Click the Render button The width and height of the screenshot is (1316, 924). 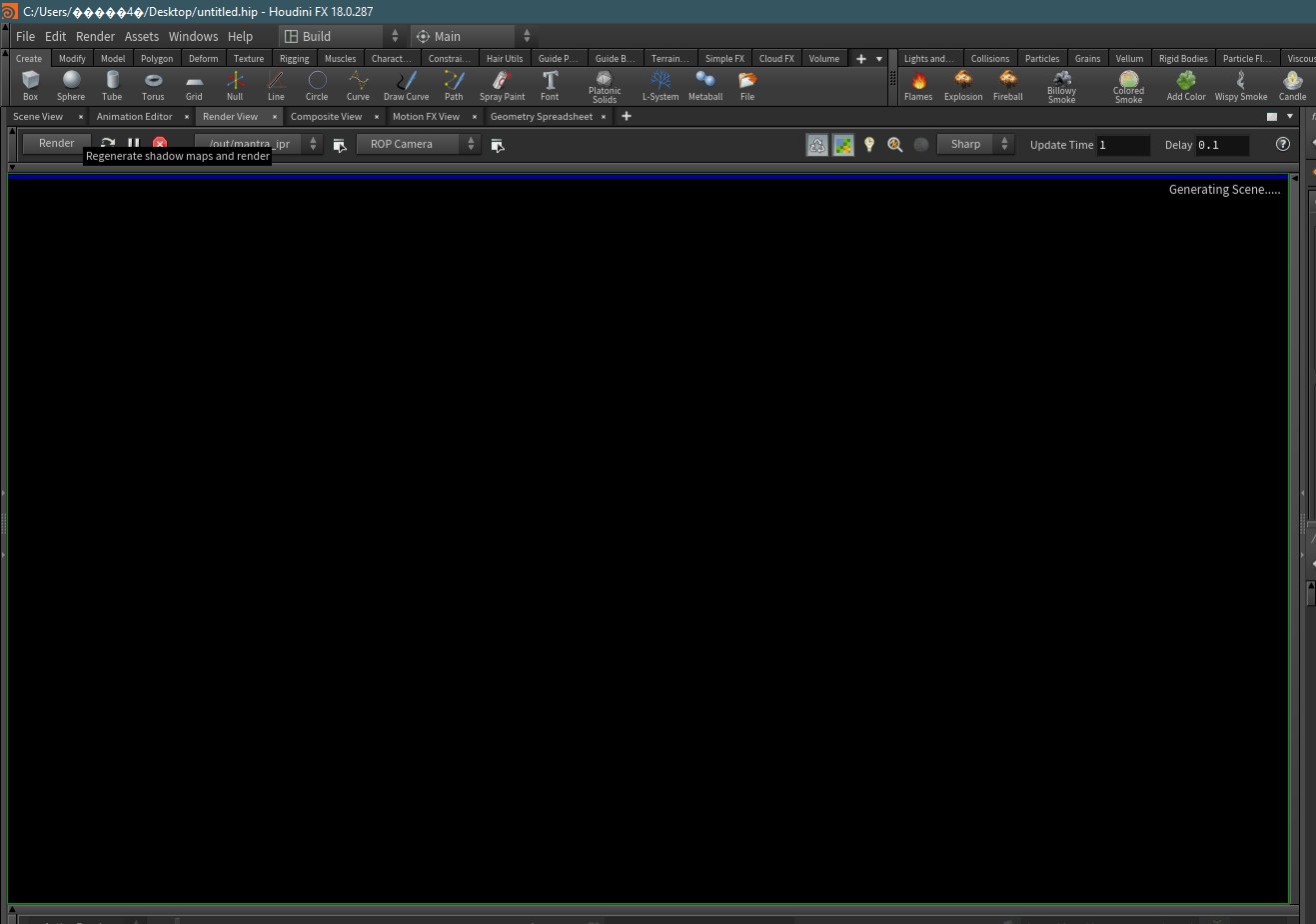(x=56, y=144)
